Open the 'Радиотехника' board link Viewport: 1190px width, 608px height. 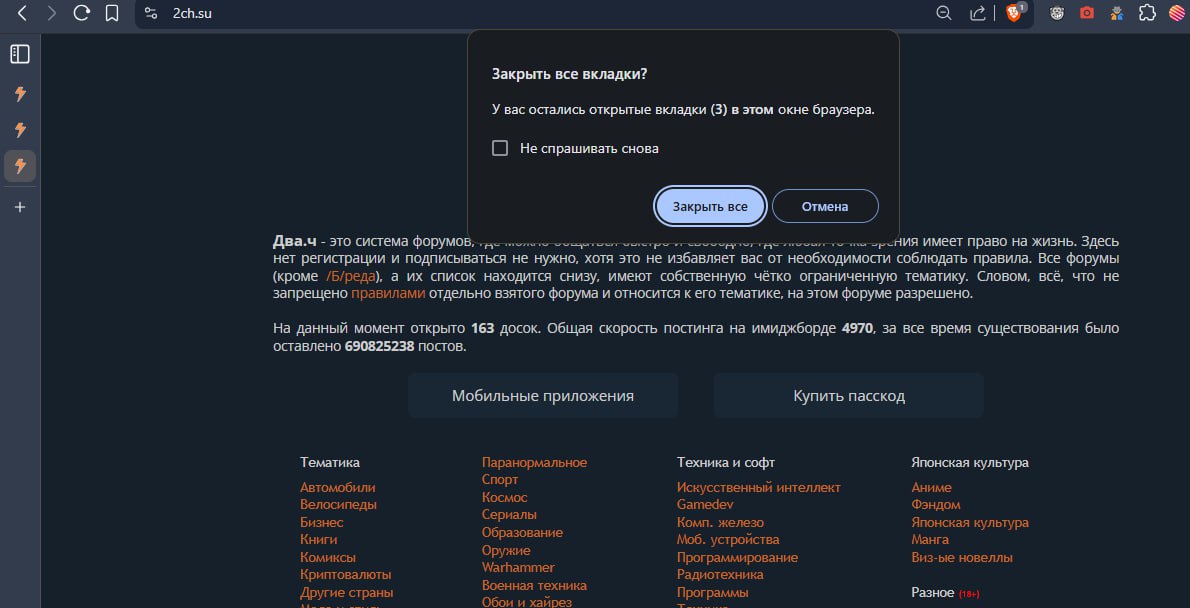720,575
